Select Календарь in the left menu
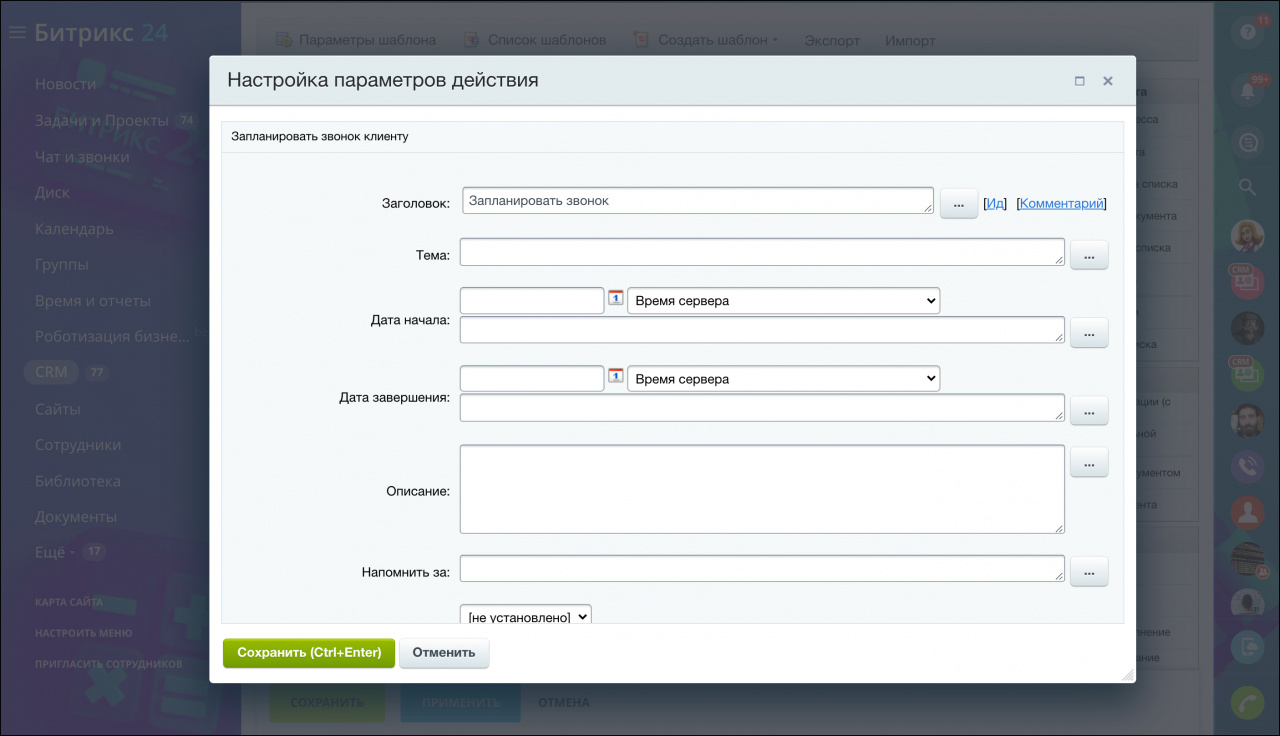Screen dimensions: 1280x736 click(x=74, y=229)
